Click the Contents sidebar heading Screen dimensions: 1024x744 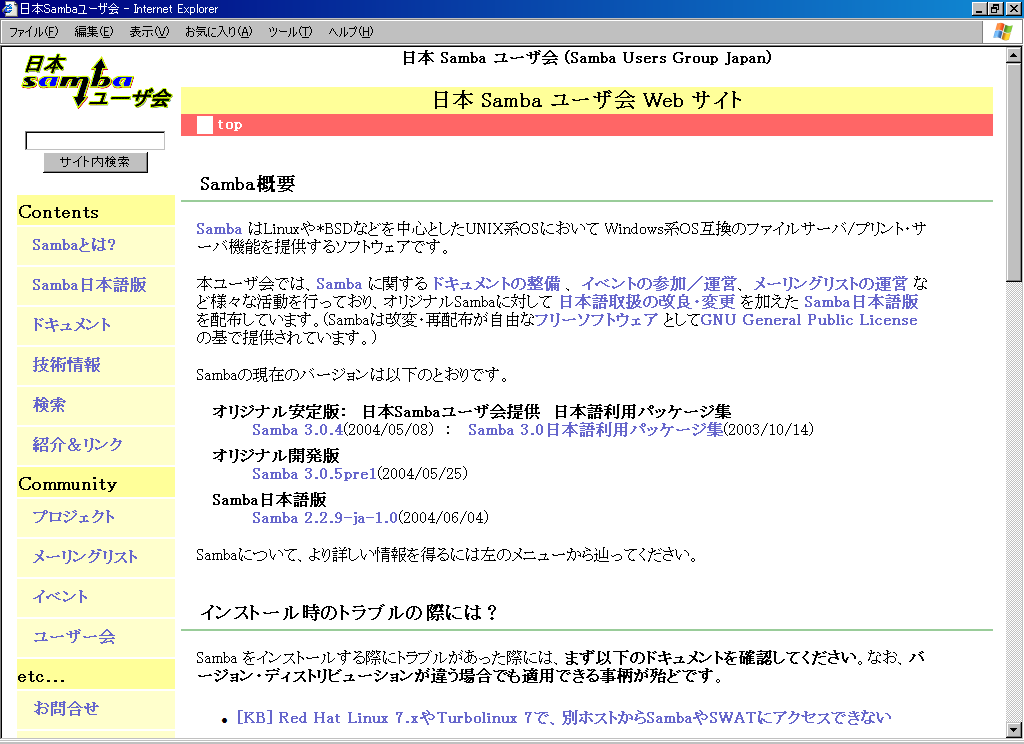[x=59, y=212]
